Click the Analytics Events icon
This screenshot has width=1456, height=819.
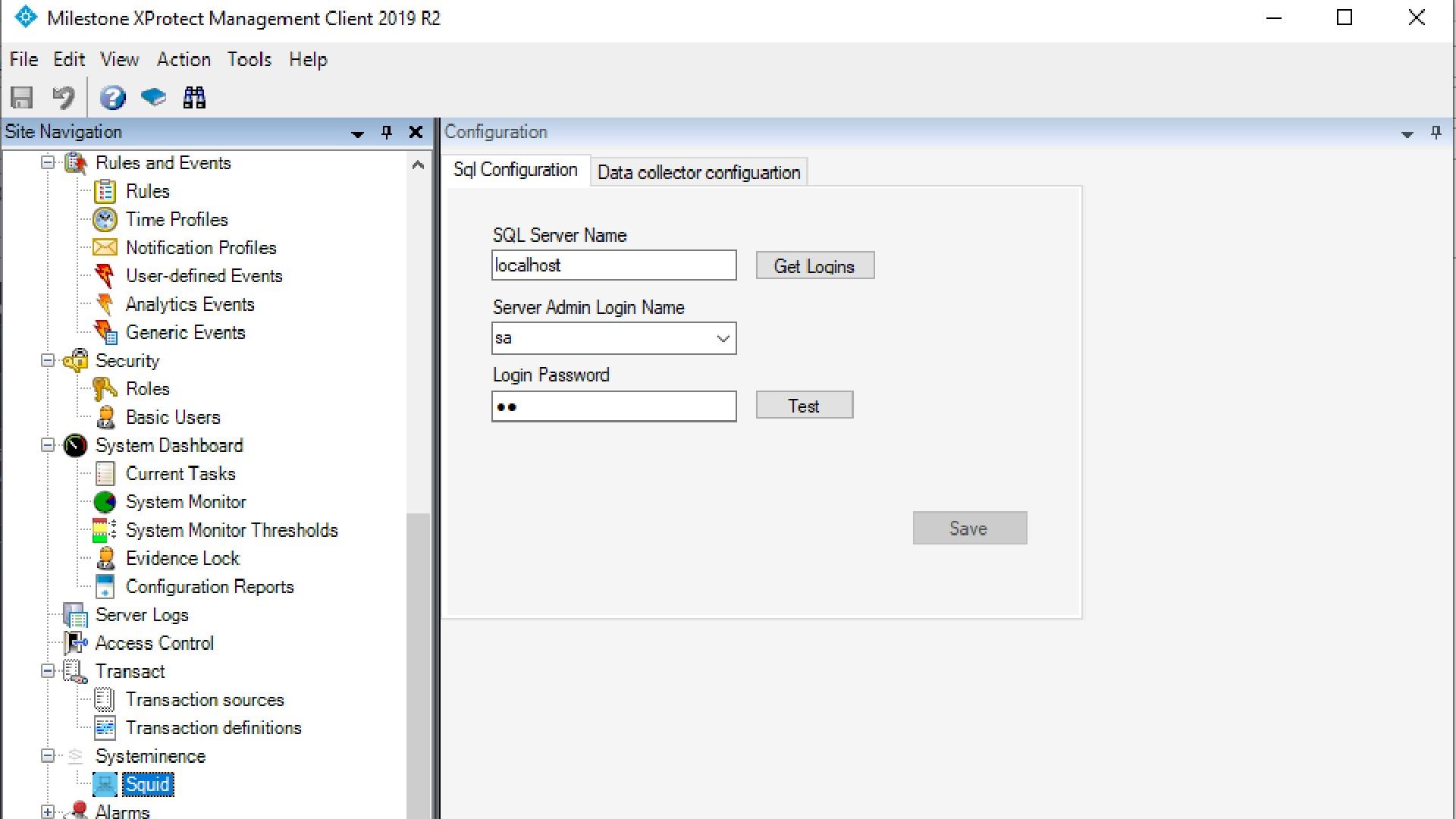(105, 304)
